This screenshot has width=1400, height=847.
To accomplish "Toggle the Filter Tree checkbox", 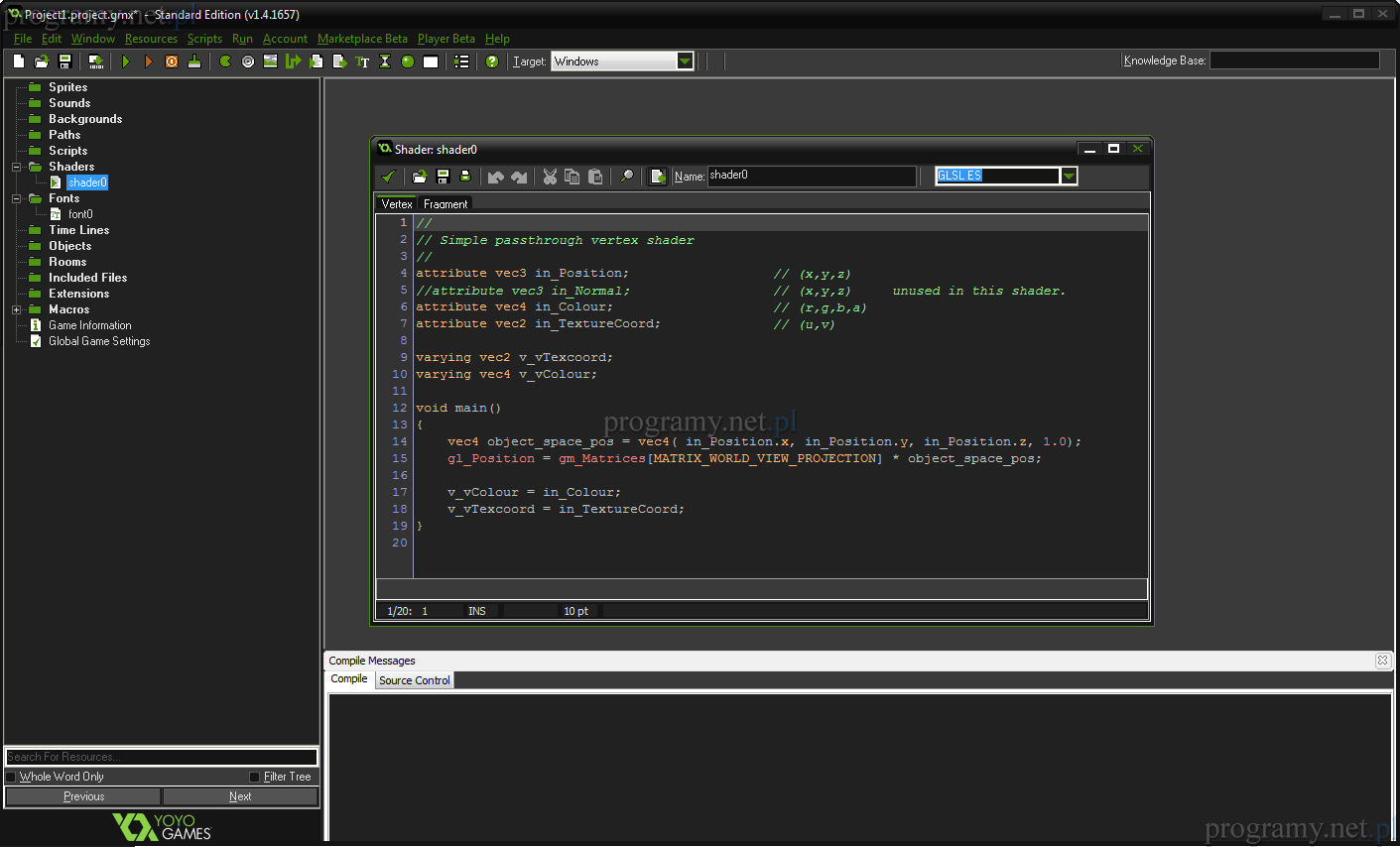I will [x=254, y=777].
